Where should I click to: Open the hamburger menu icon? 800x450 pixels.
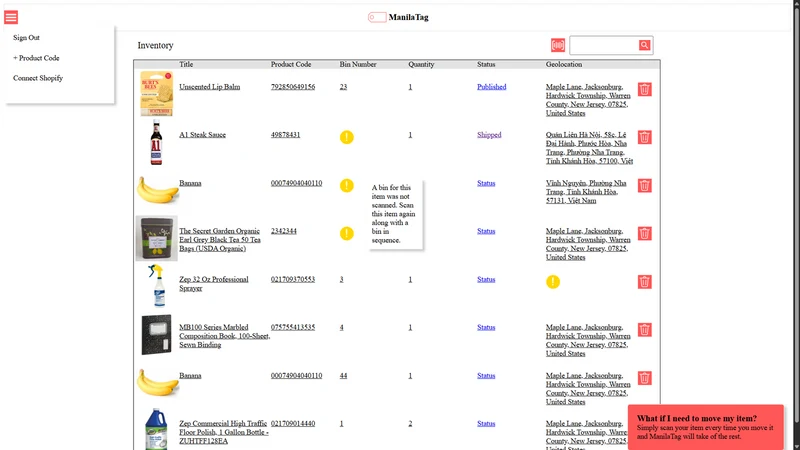pyautogui.click(x=11, y=17)
